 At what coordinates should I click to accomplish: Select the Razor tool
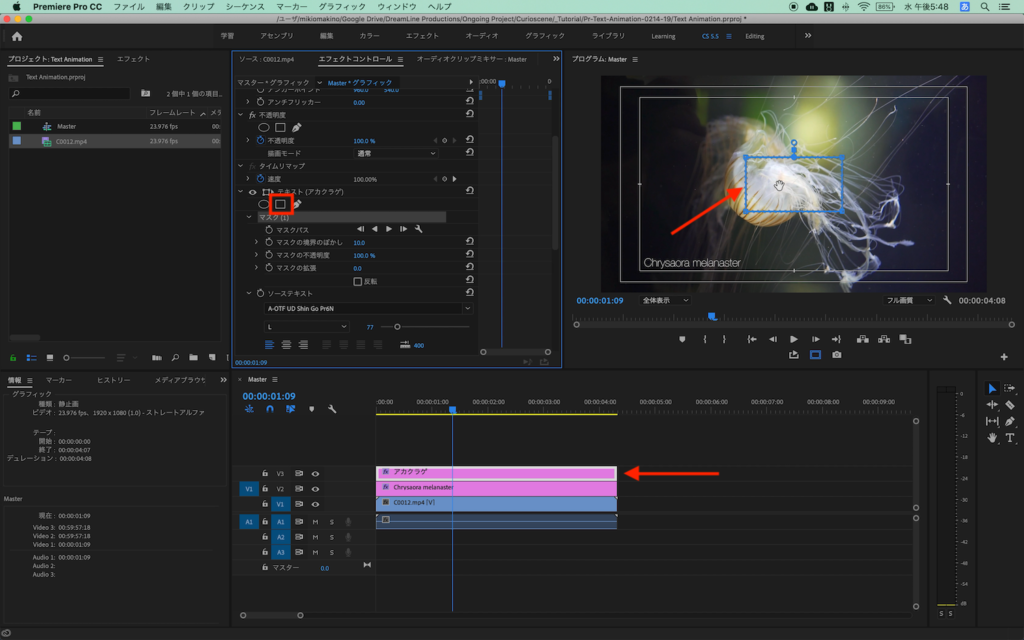point(1009,405)
